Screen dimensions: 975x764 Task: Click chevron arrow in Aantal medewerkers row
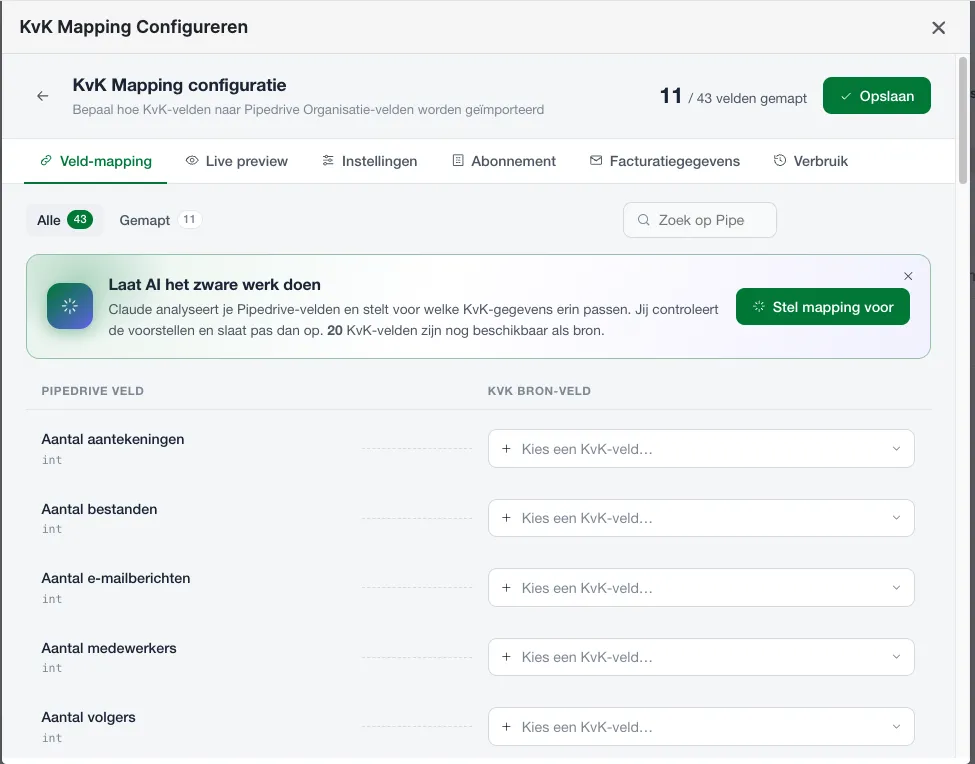[x=896, y=657]
